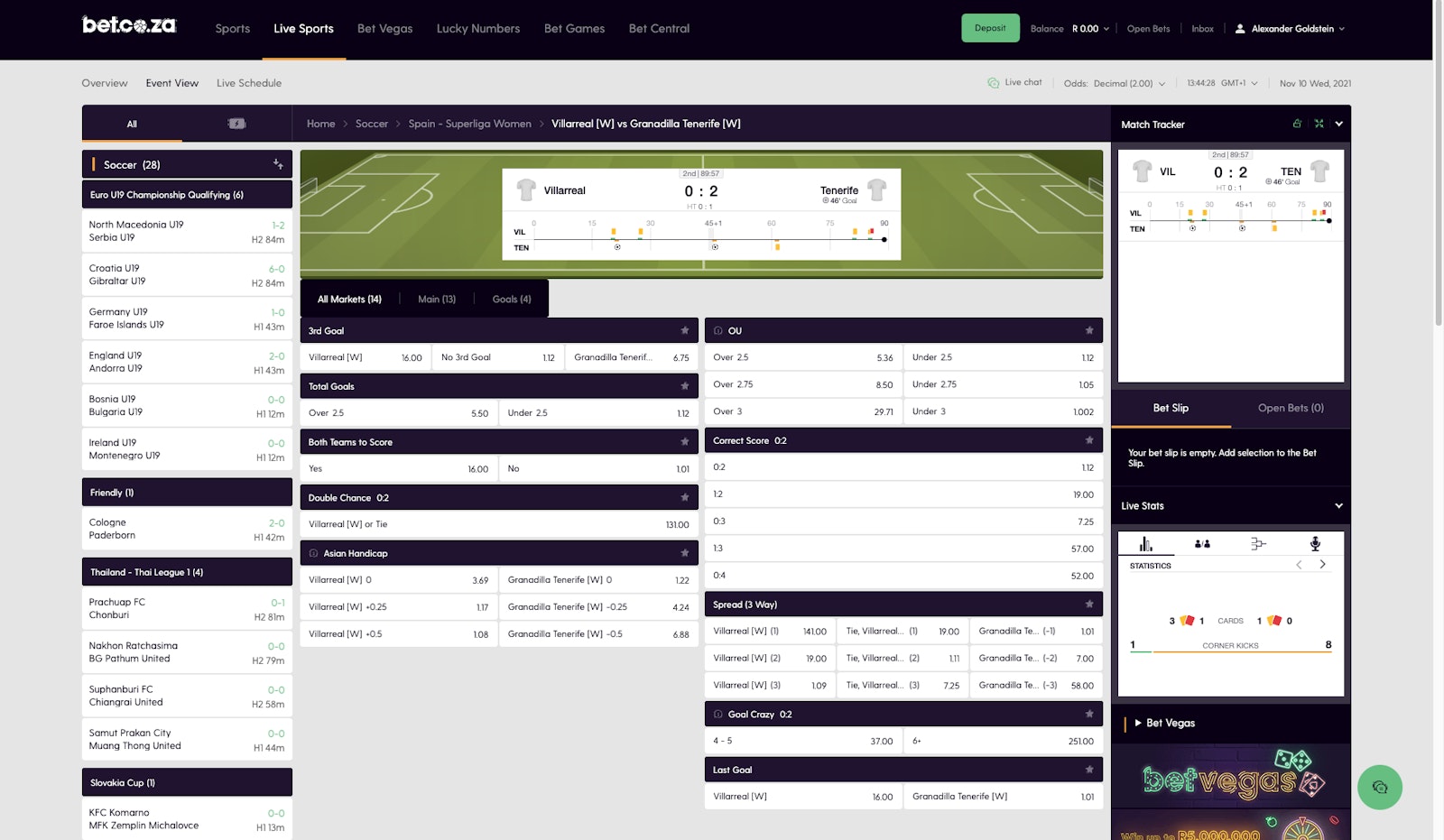Viewport: 1444px width, 840px height.
Task: Open the Soccer breadcrumb link
Action: [x=371, y=124]
